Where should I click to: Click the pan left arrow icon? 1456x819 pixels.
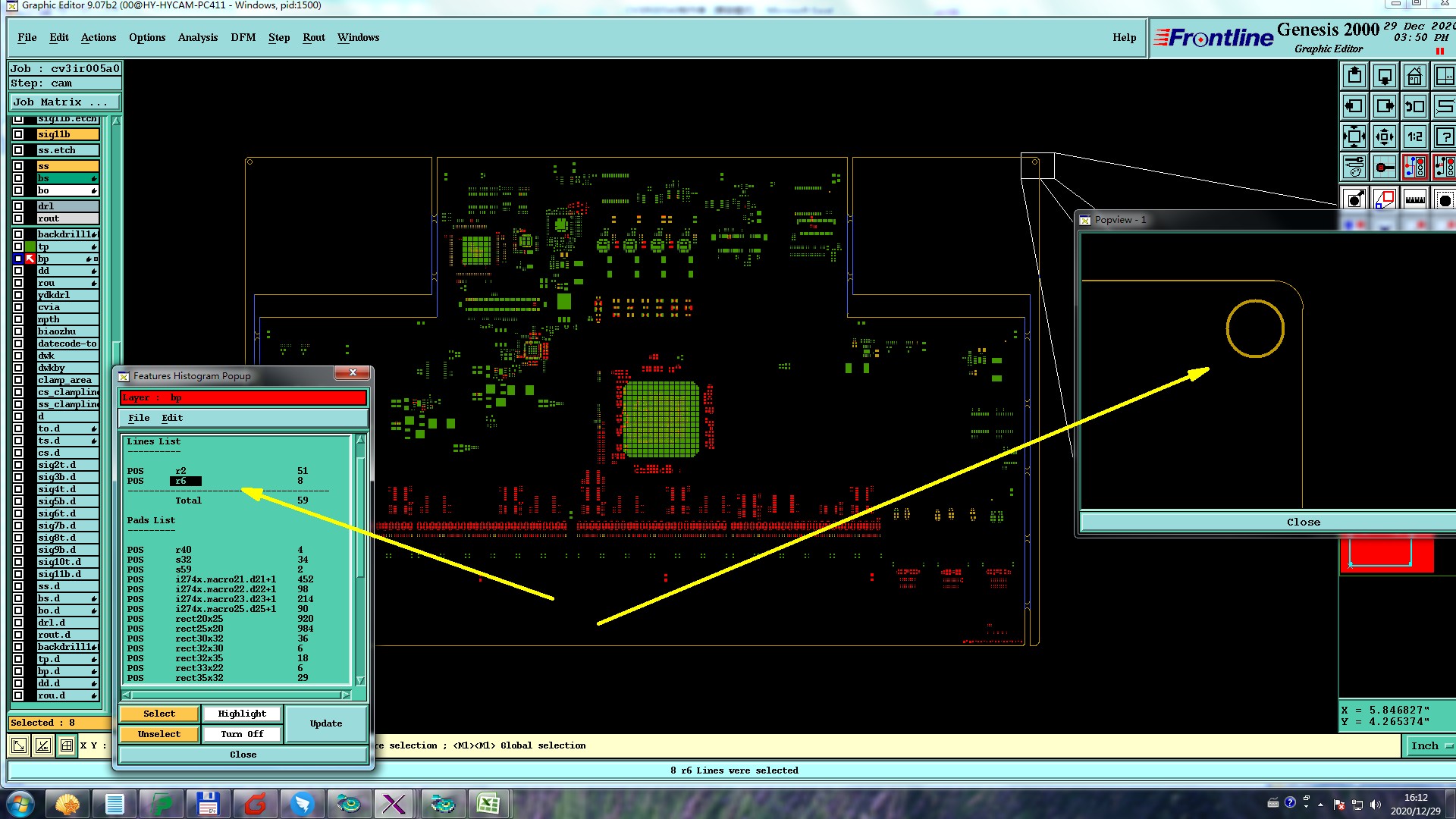[1354, 107]
